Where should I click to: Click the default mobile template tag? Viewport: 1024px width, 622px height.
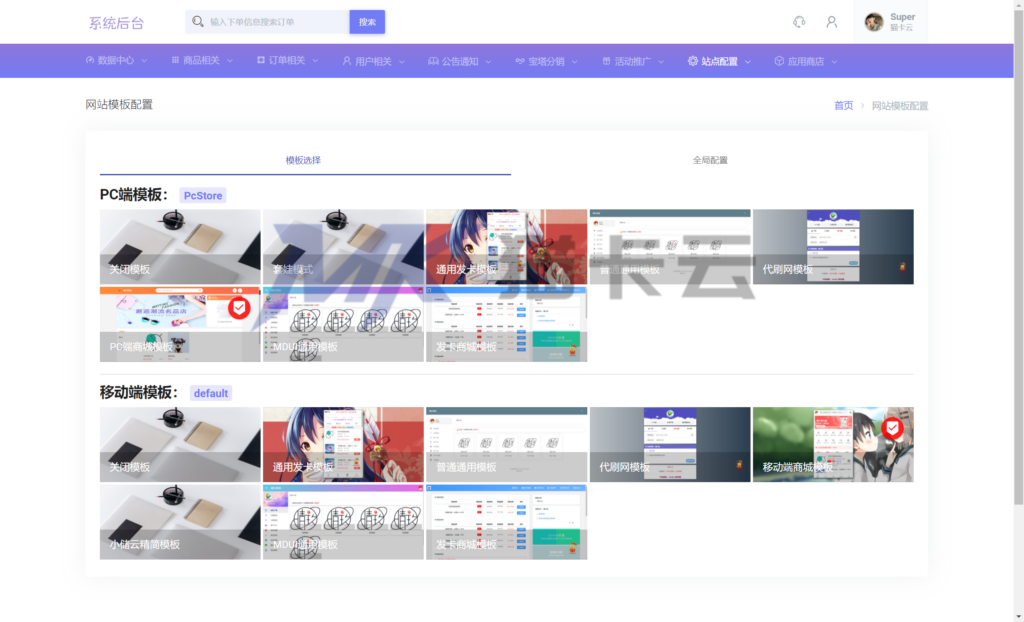(x=210, y=393)
